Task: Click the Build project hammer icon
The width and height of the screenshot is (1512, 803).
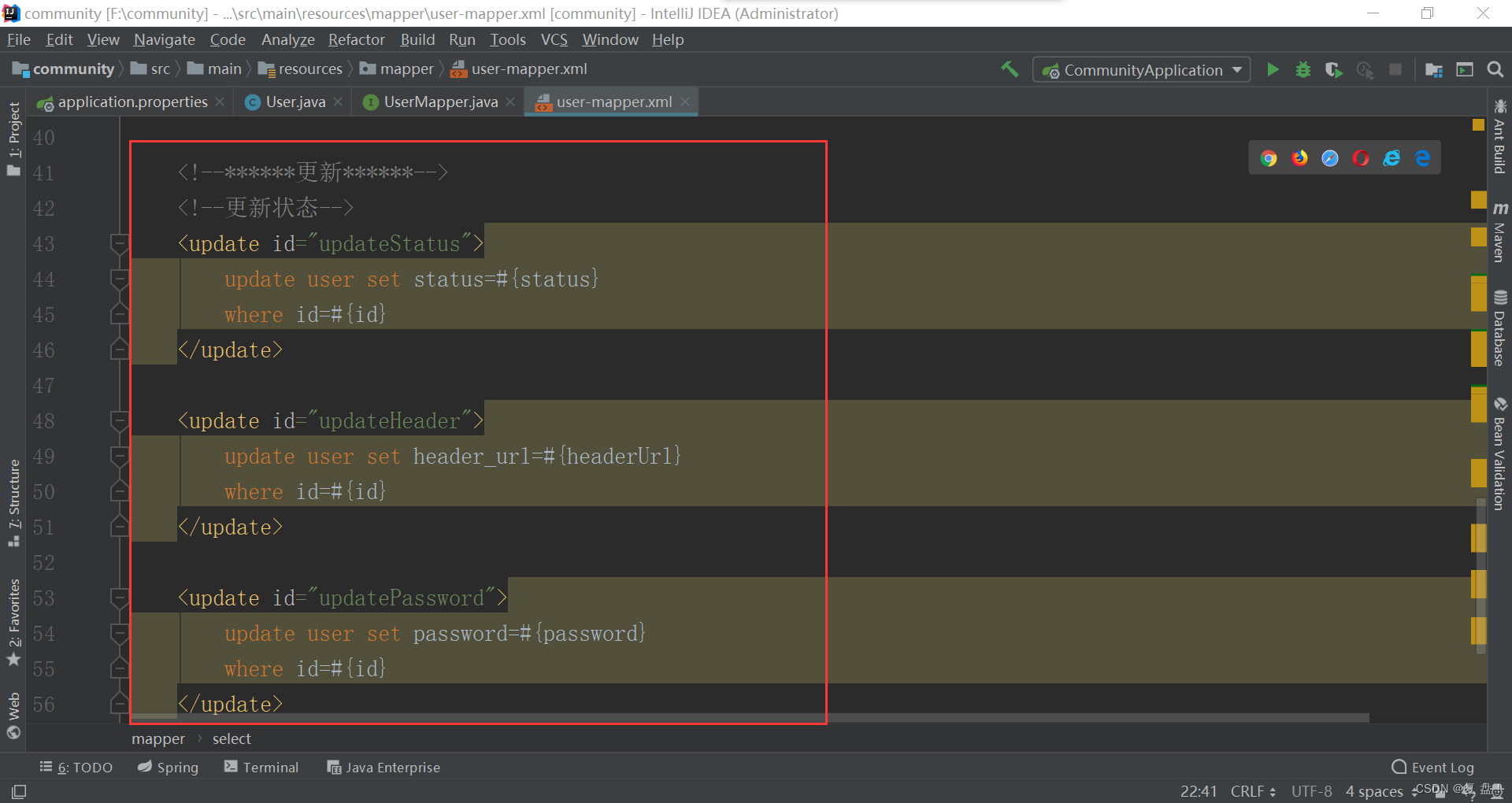Action: [x=1010, y=69]
